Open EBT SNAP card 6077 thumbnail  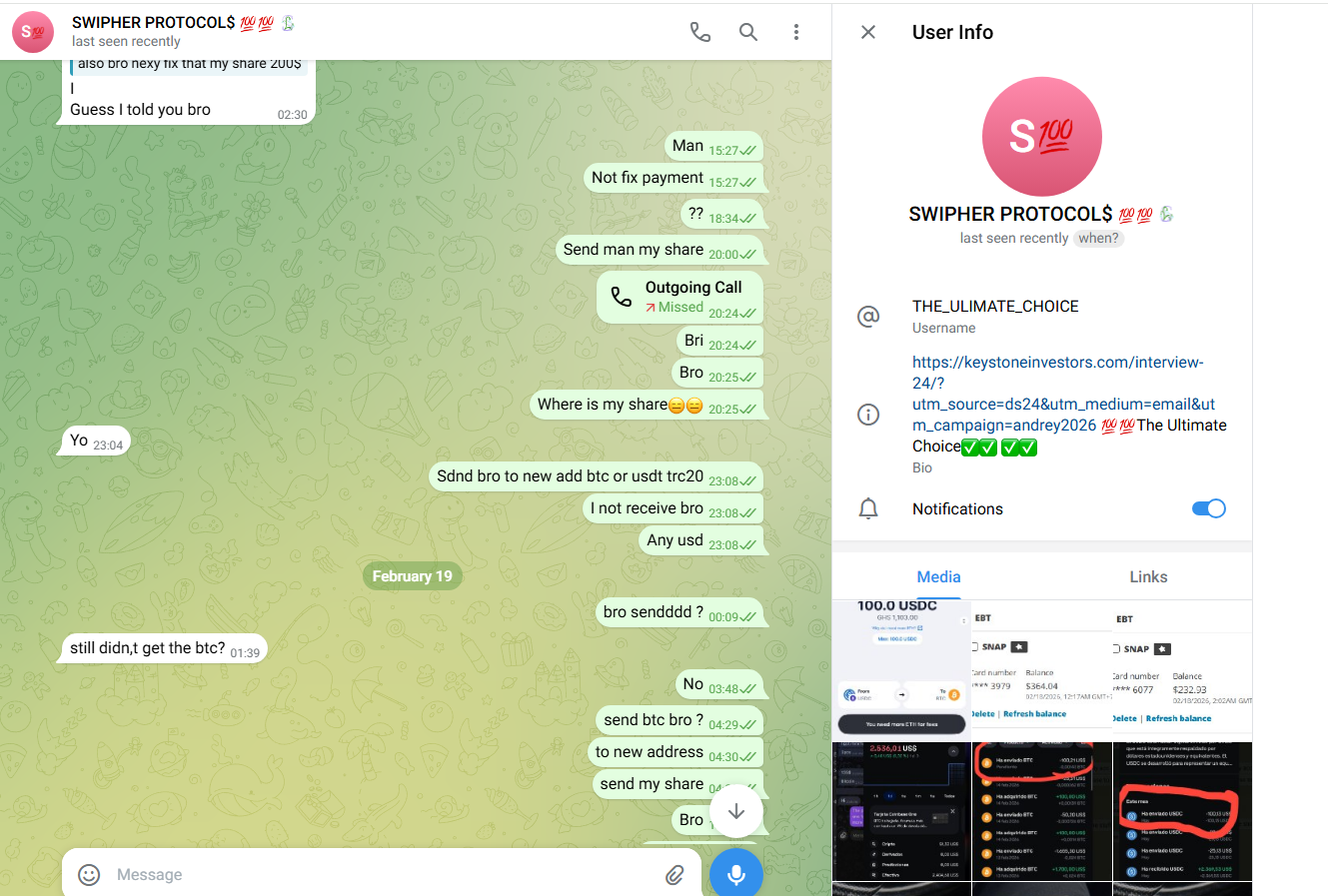coord(1181,669)
